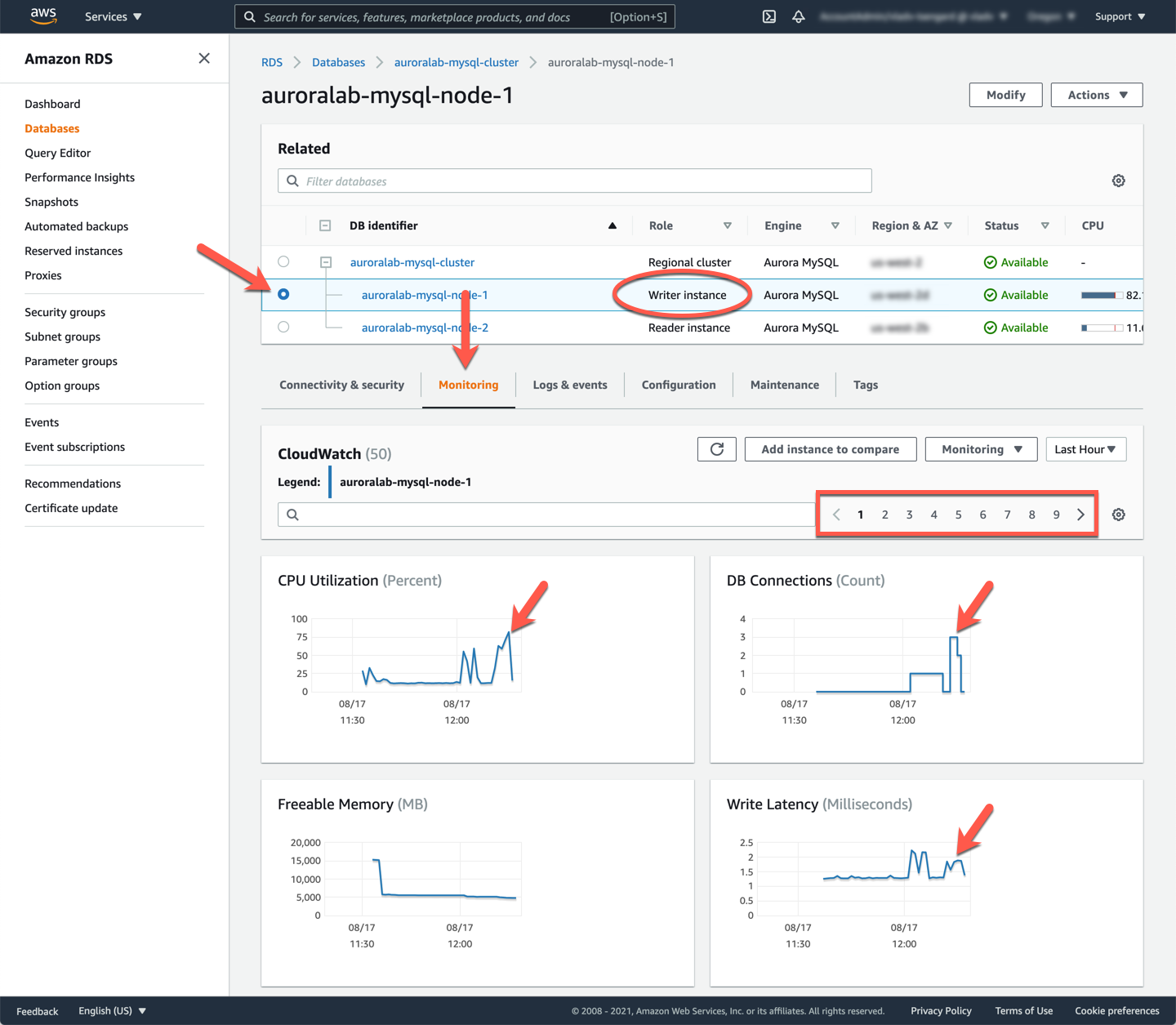Open Related table settings gear
This screenshot has height=1025, width=1176.
[x=1118, y=180]
